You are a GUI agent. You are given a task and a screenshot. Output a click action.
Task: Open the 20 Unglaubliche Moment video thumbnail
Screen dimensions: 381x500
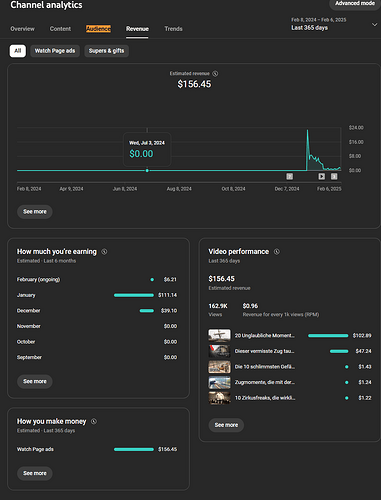point(219,335)
